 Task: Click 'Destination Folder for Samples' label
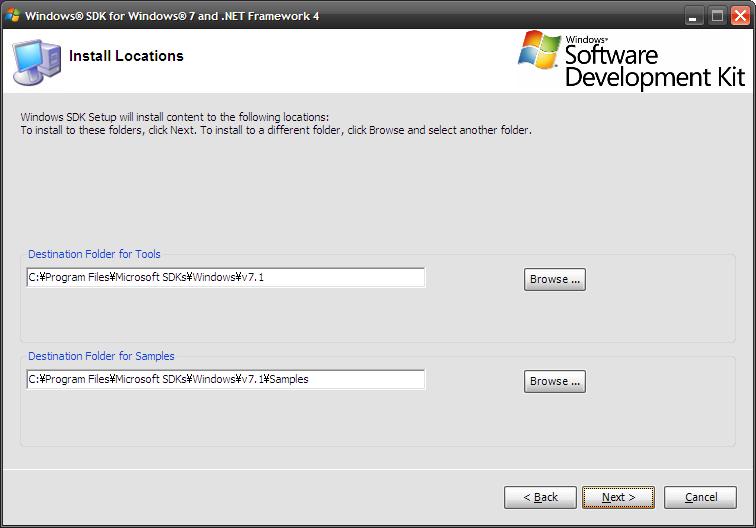click(101, 356)
